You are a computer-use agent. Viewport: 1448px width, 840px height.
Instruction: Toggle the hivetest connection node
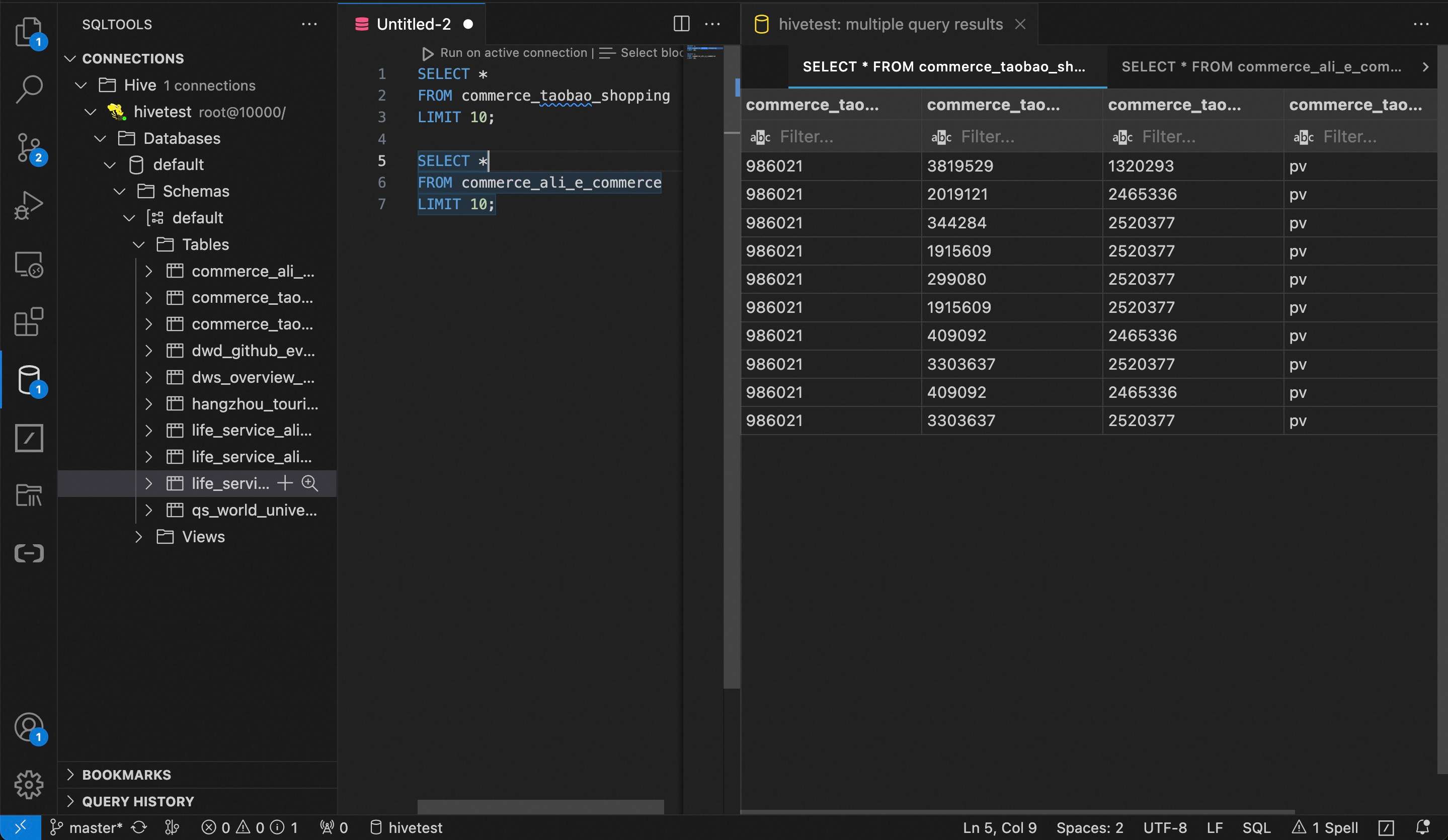coord(89,112)
